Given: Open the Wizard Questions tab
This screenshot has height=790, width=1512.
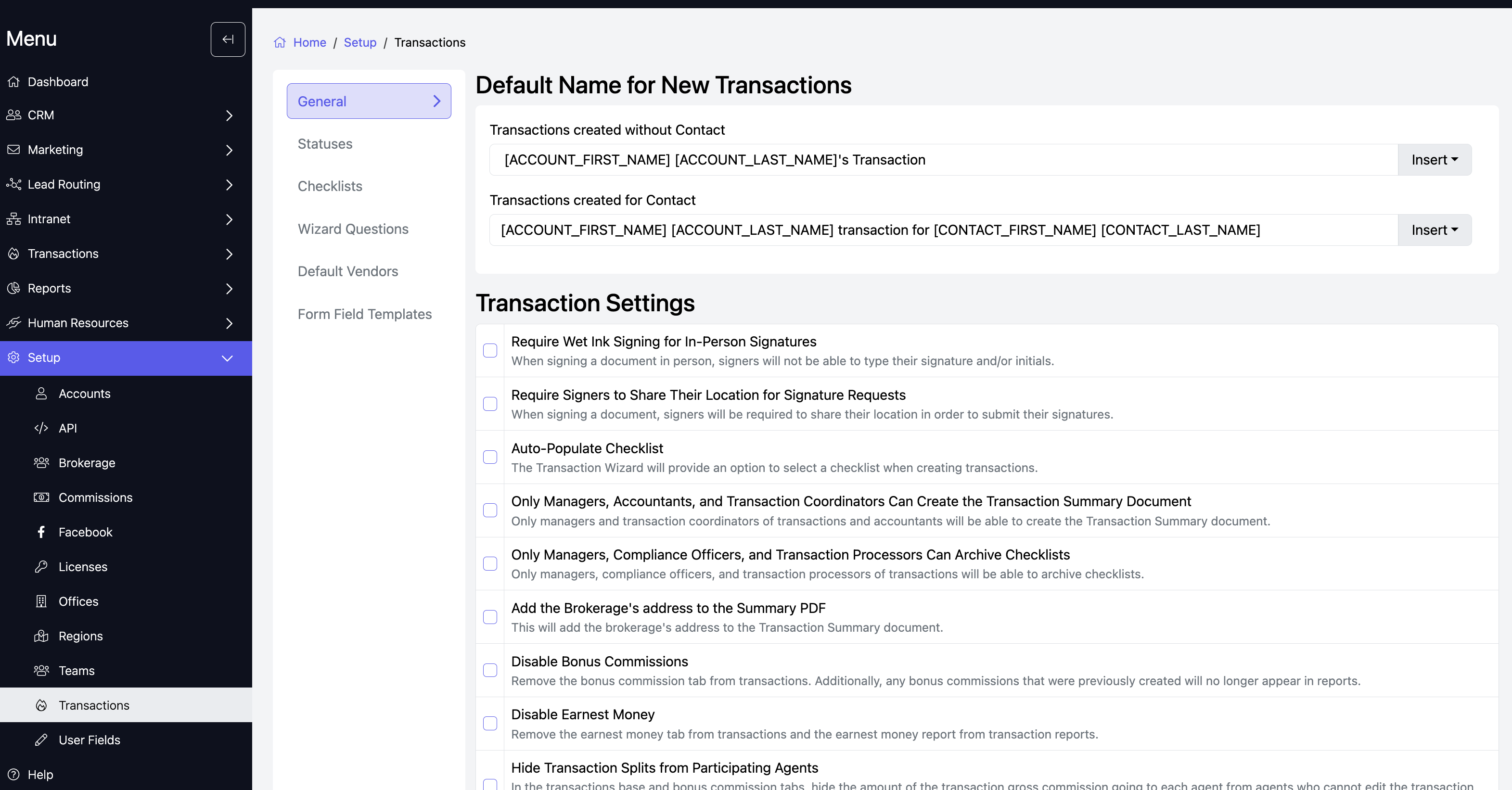Looking at the screenshot, I should click(353, 229).
